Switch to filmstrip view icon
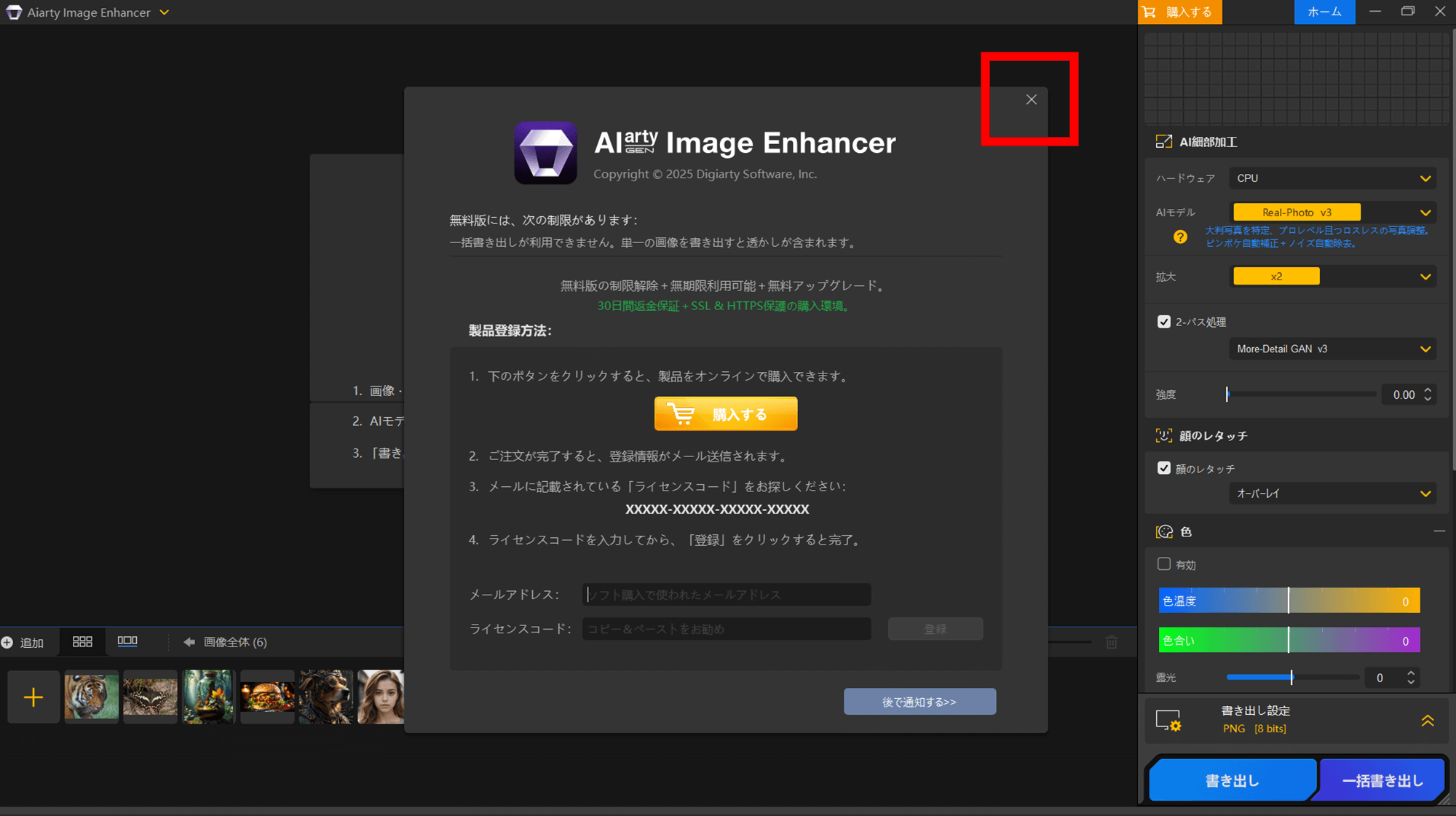 [127, 641]
